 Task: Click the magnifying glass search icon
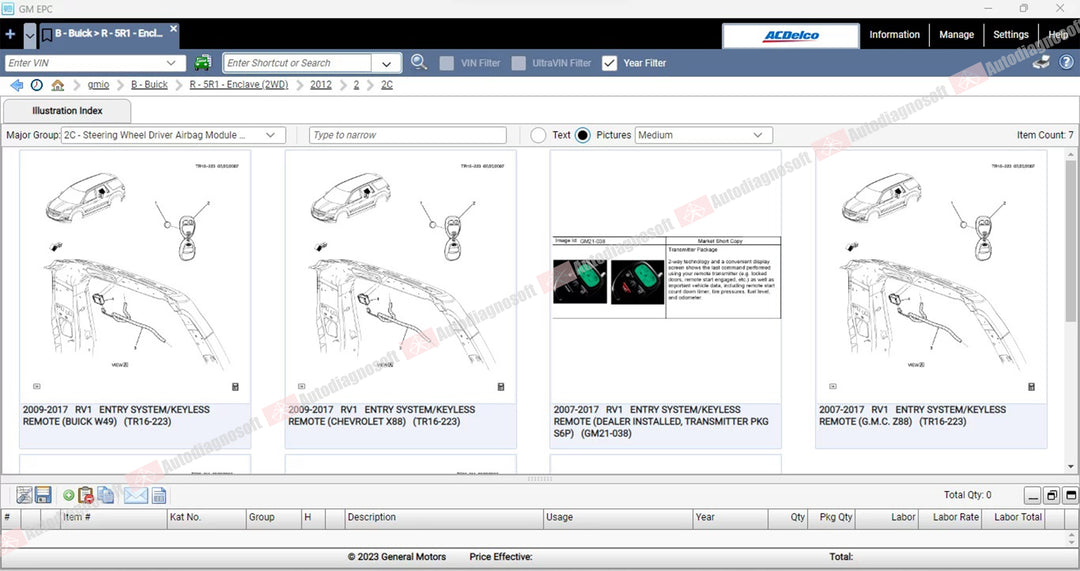(x=419, y=62)
